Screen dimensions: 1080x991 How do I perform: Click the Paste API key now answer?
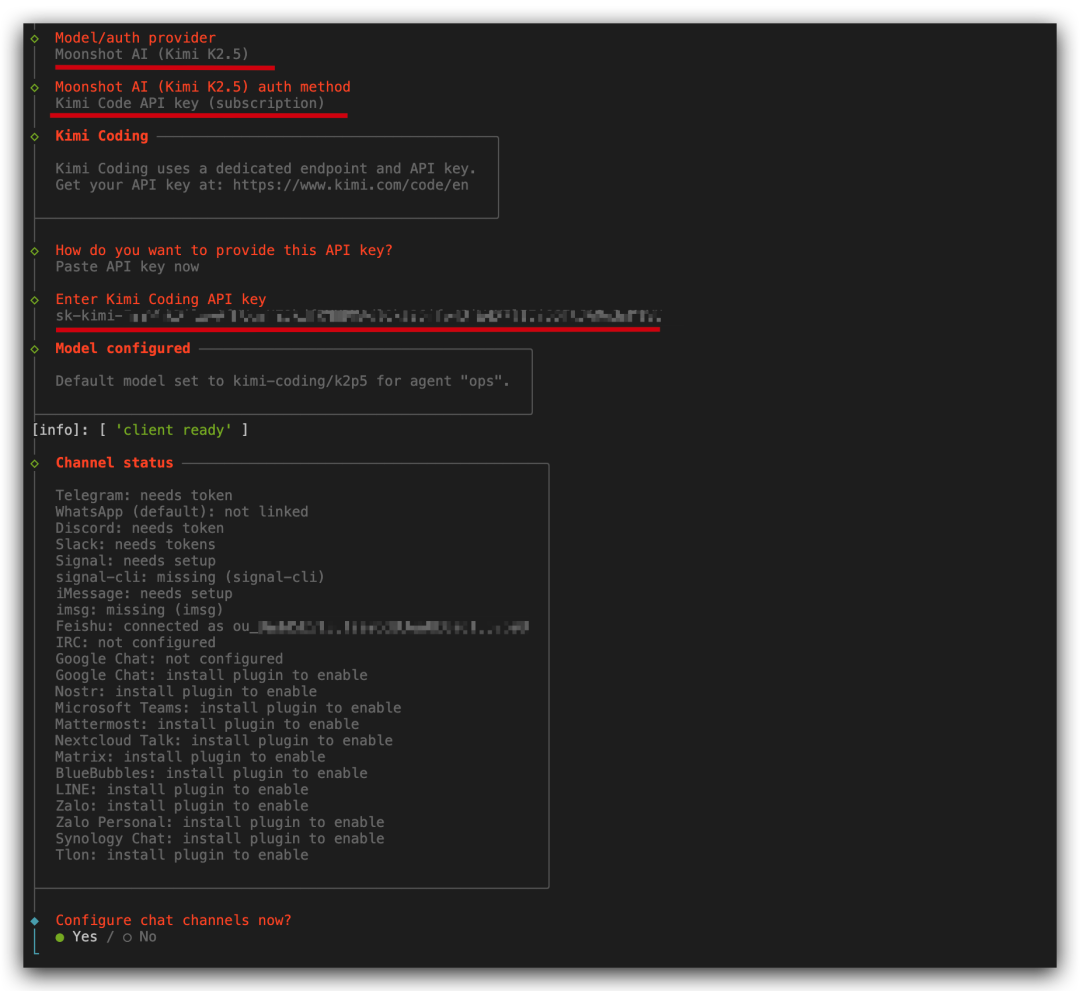[127, 267]
